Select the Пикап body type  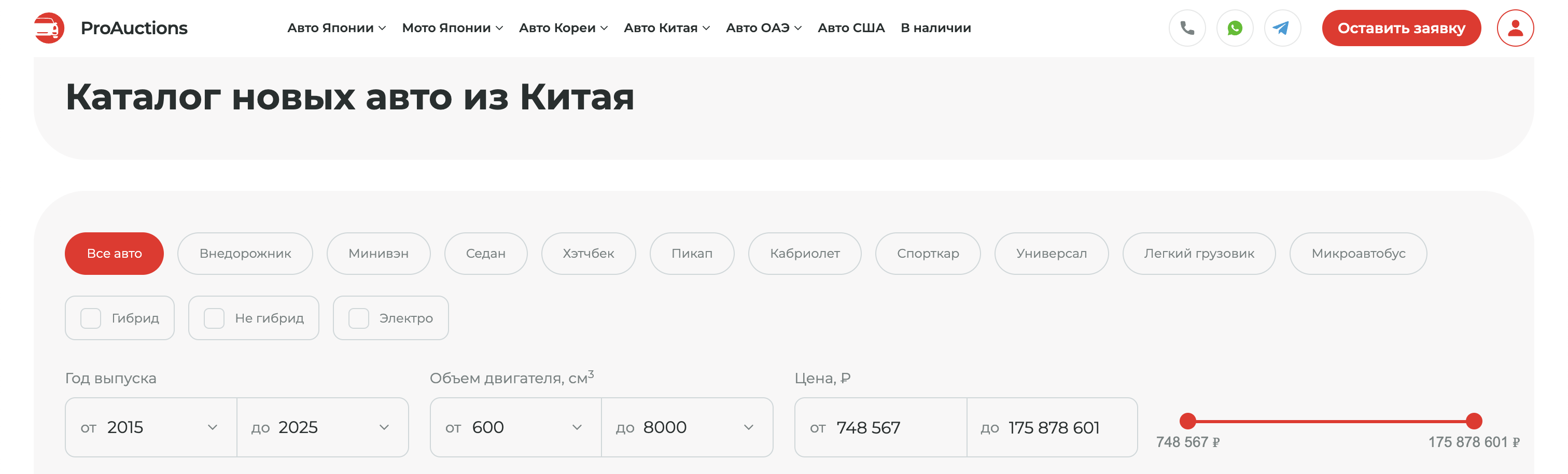tap(692, 254)
